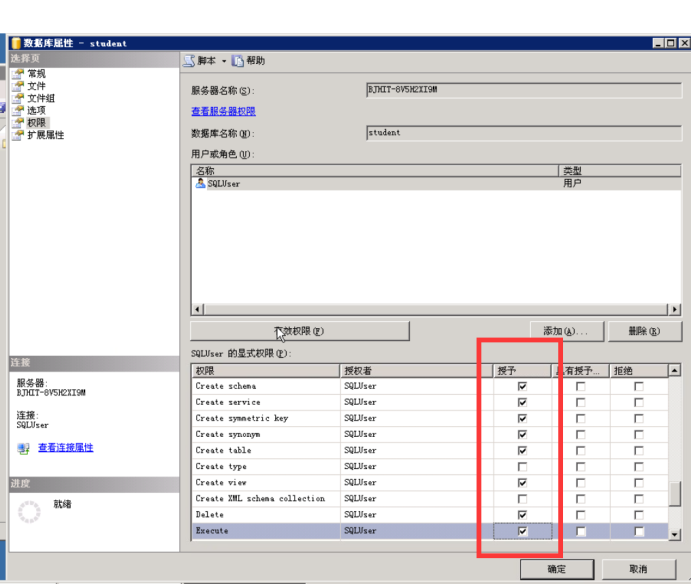This screenshot has width=692, height=585.
Task: Select the Create type permission row
Action: tap(430, 466)
